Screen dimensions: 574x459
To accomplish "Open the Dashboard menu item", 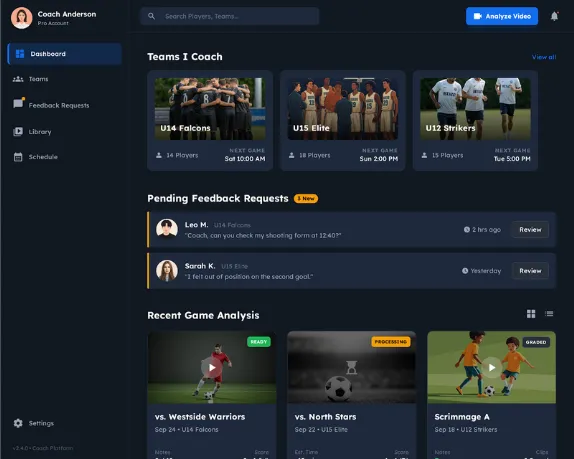I will 64,54.
